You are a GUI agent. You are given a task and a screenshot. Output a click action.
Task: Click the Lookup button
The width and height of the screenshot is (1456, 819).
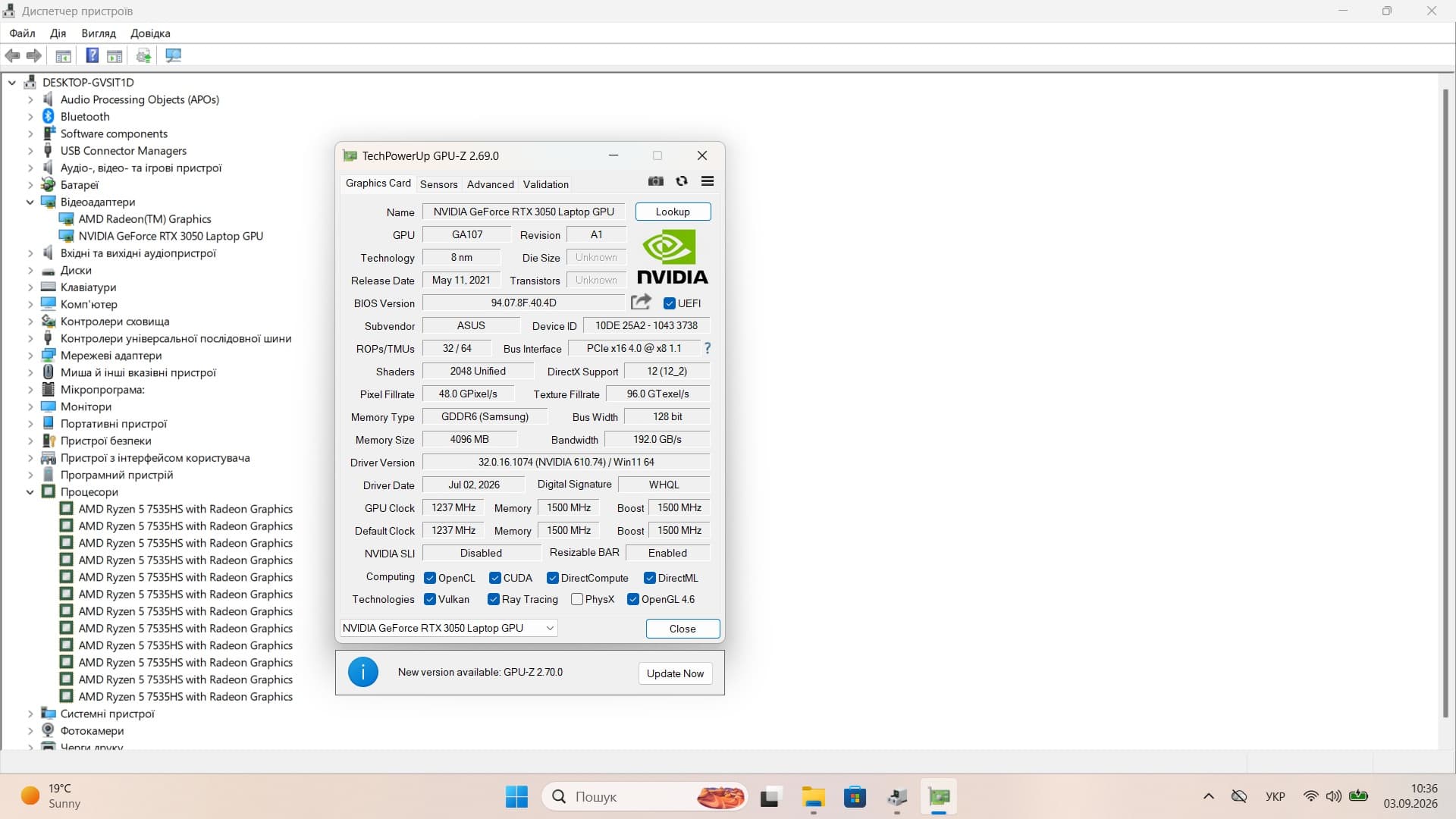(673, 212)
